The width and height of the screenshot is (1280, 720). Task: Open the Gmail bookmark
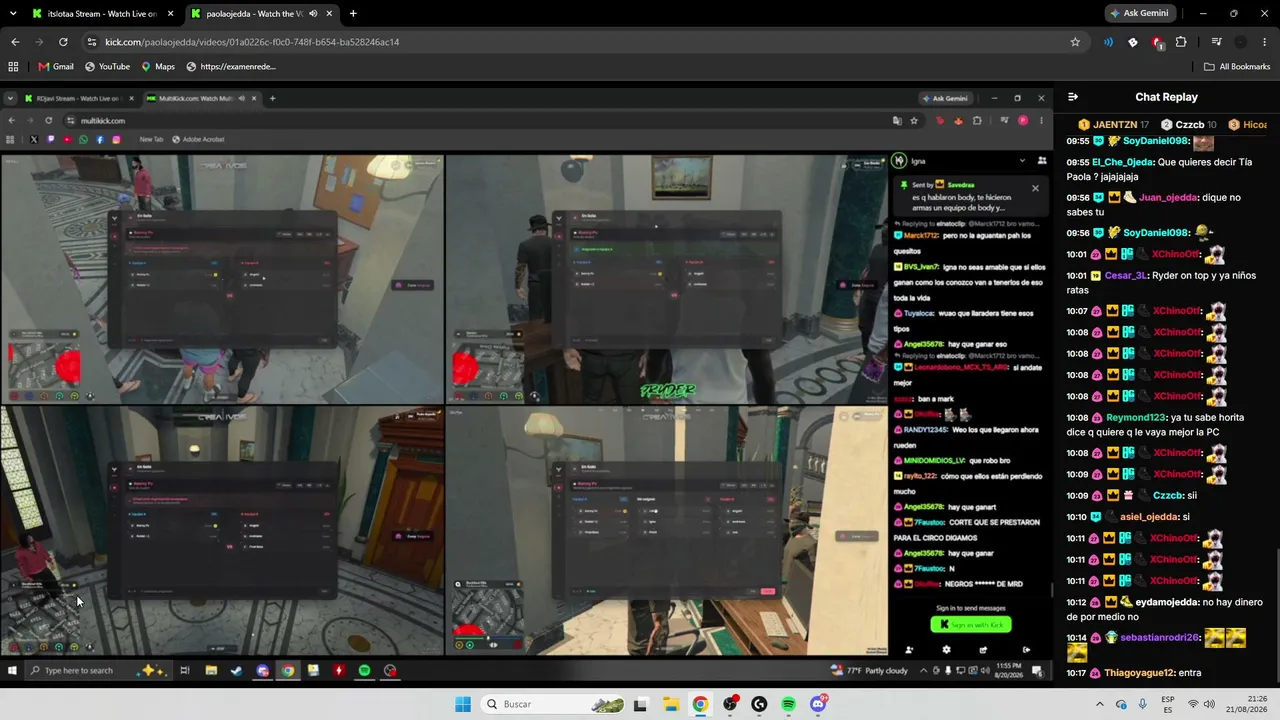pos(56,67)
